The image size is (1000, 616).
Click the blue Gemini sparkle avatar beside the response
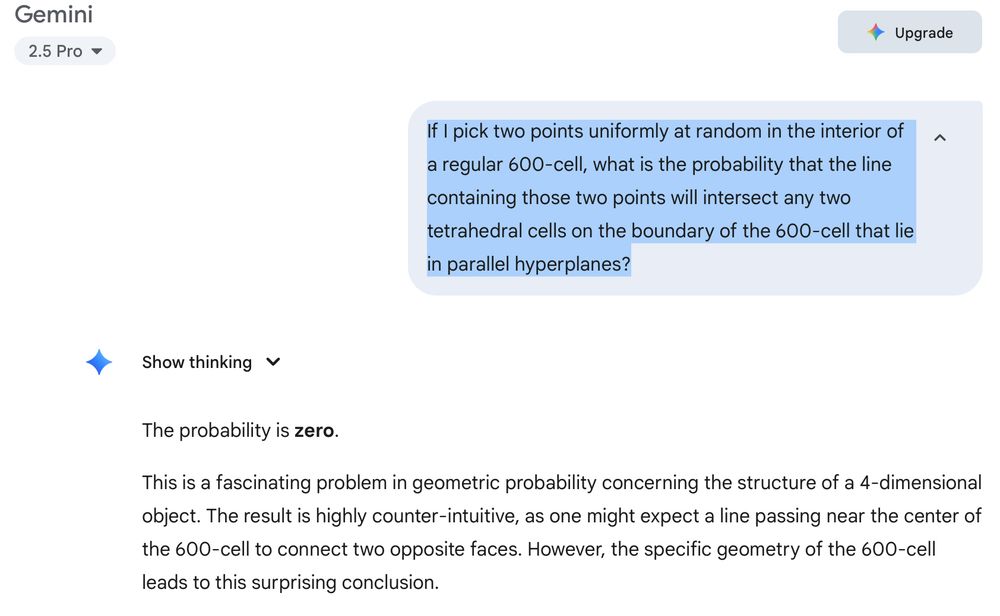pos(99,362)
